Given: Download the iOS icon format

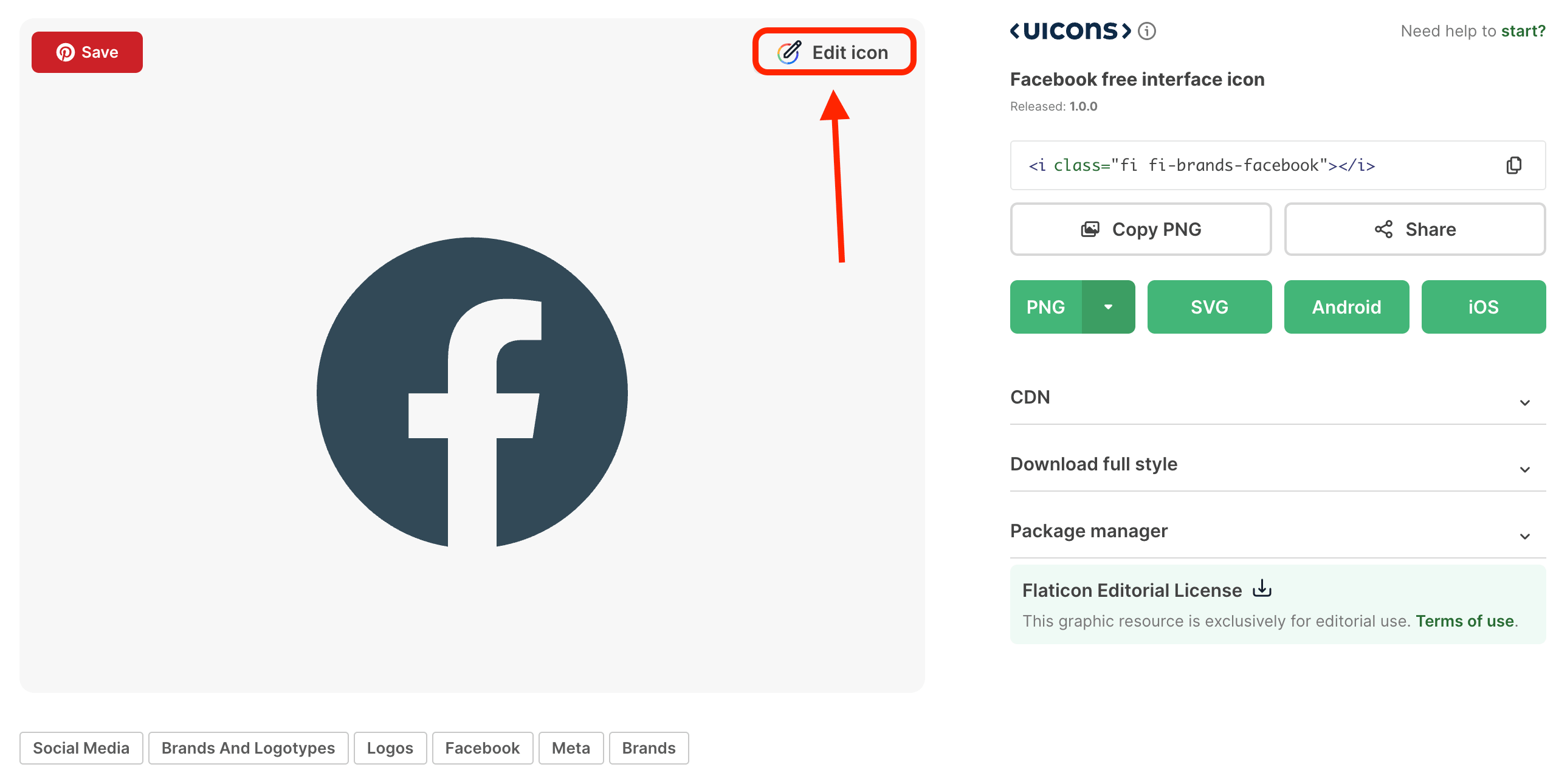Looking at the screenshot, I should [x=1484, y=307].
